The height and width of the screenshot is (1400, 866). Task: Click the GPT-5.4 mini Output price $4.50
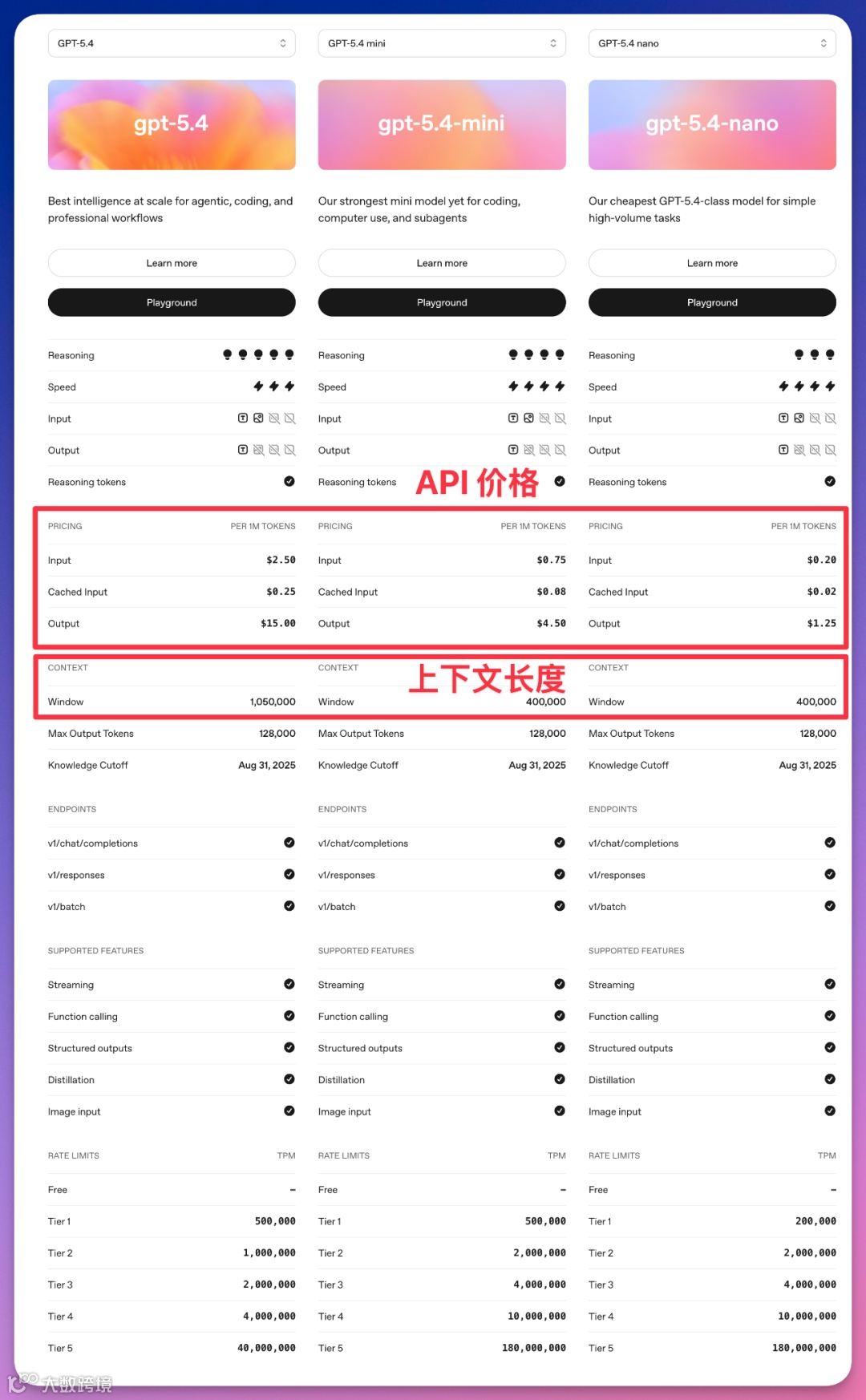[552, 623]
